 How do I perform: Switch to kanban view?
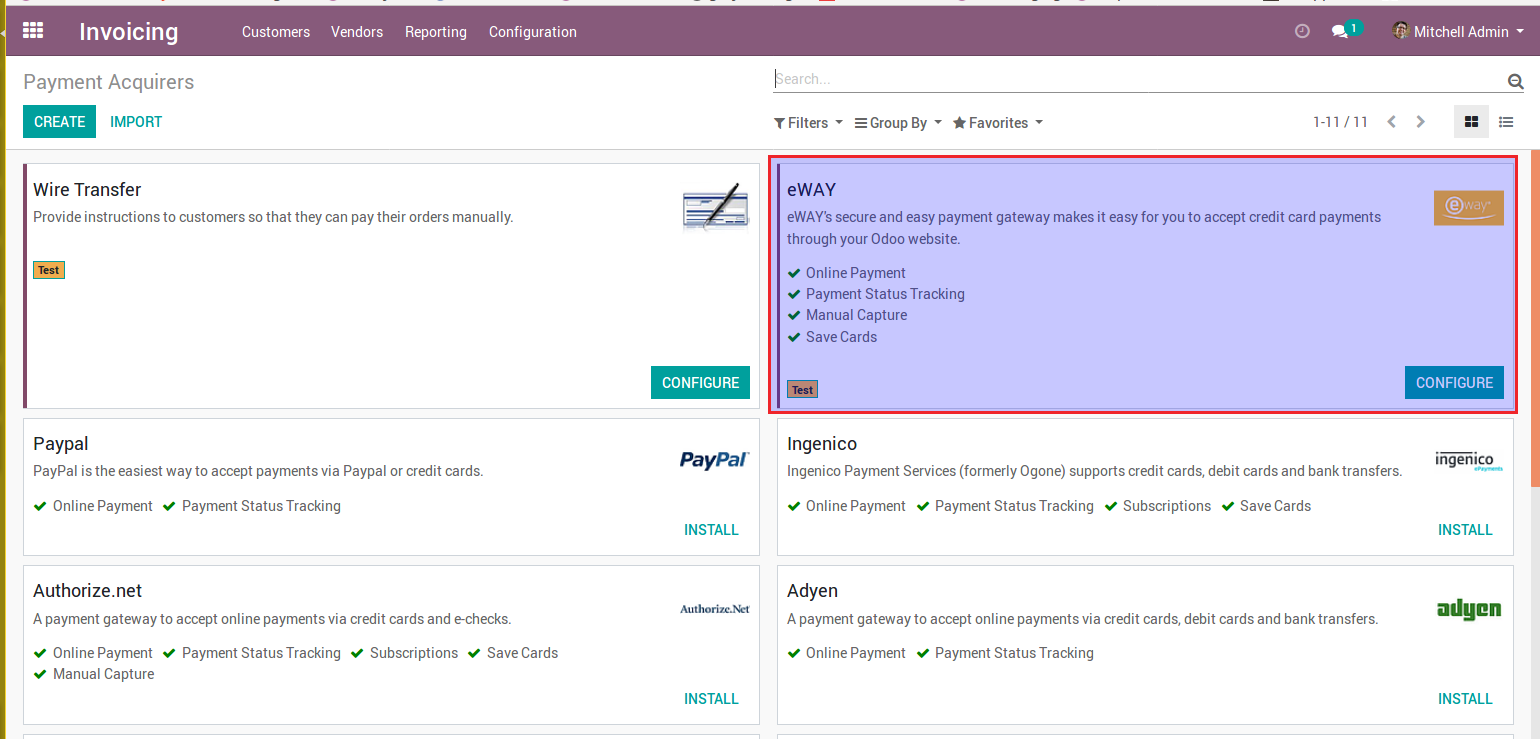coord(1471,122)
